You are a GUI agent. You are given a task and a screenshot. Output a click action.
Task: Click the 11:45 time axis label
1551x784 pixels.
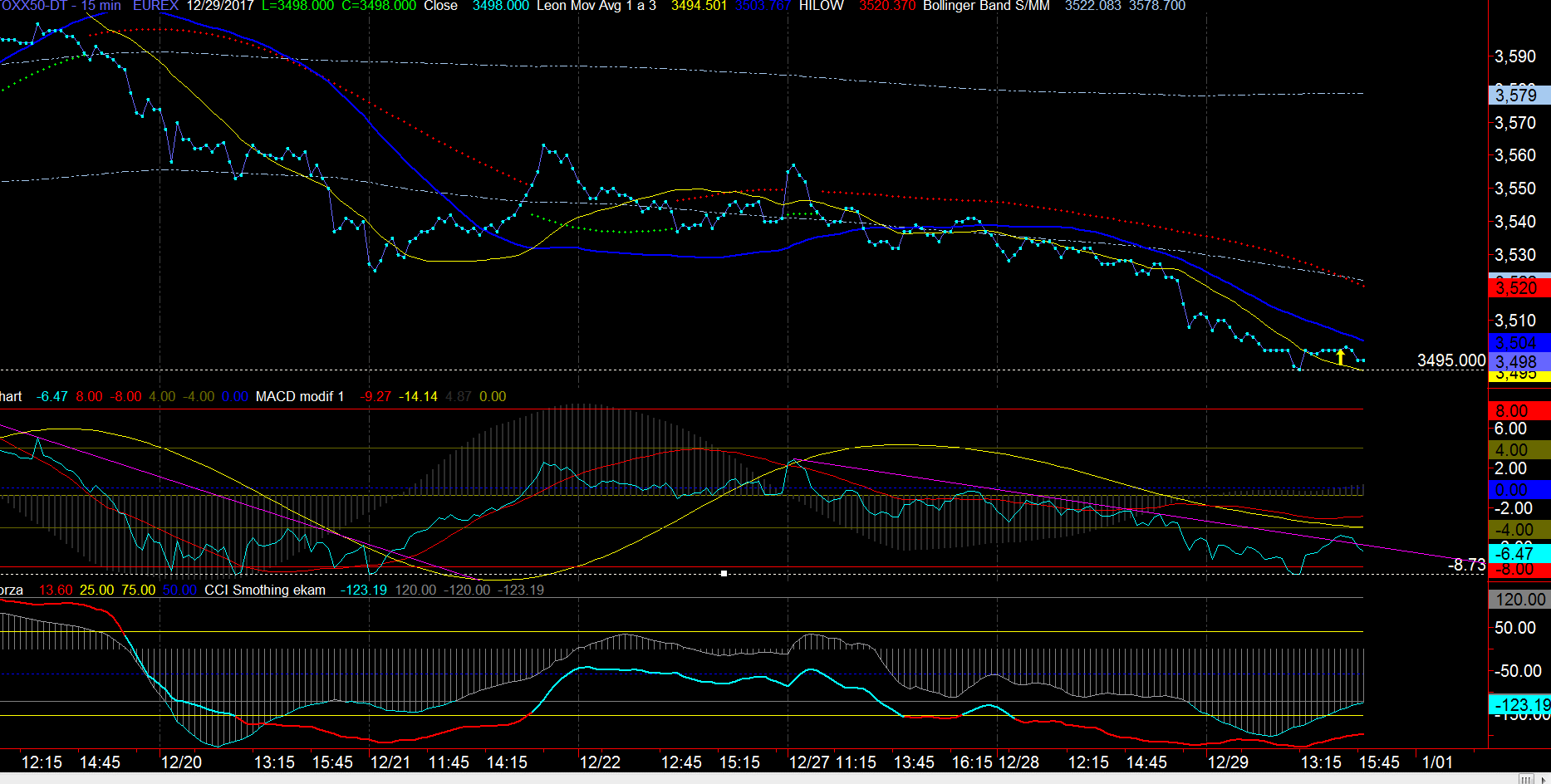(x=449, y=762)
